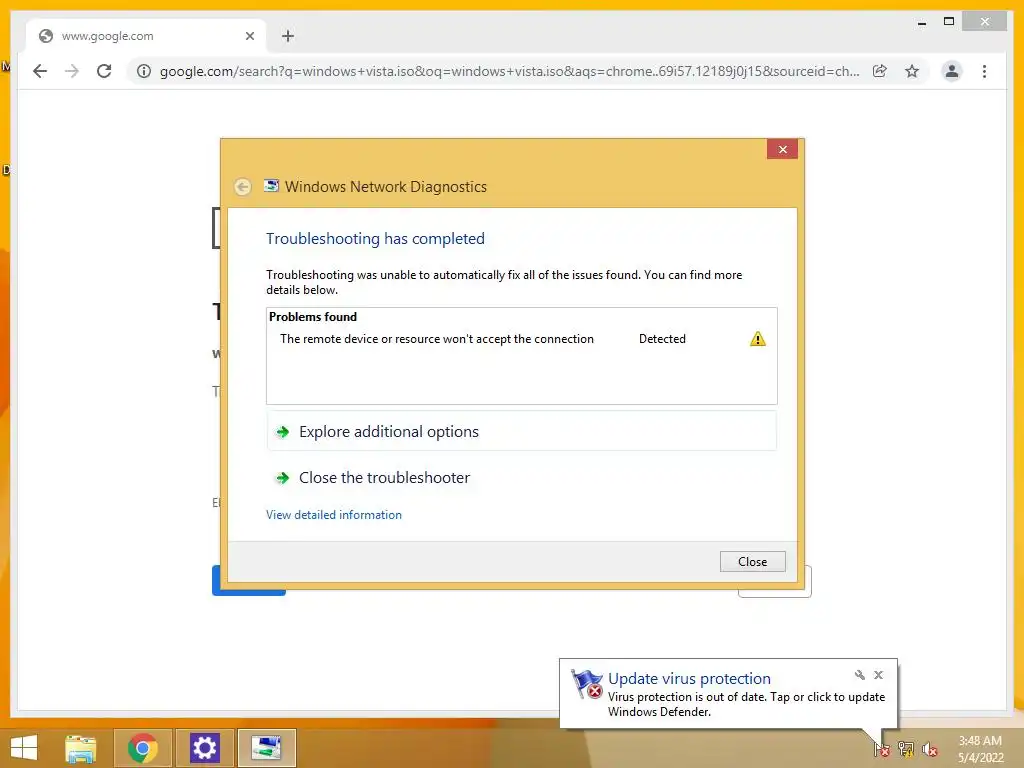Open a new Chrome tab
The height and width of the screenshot is (768, 1024).
[288, 36]
